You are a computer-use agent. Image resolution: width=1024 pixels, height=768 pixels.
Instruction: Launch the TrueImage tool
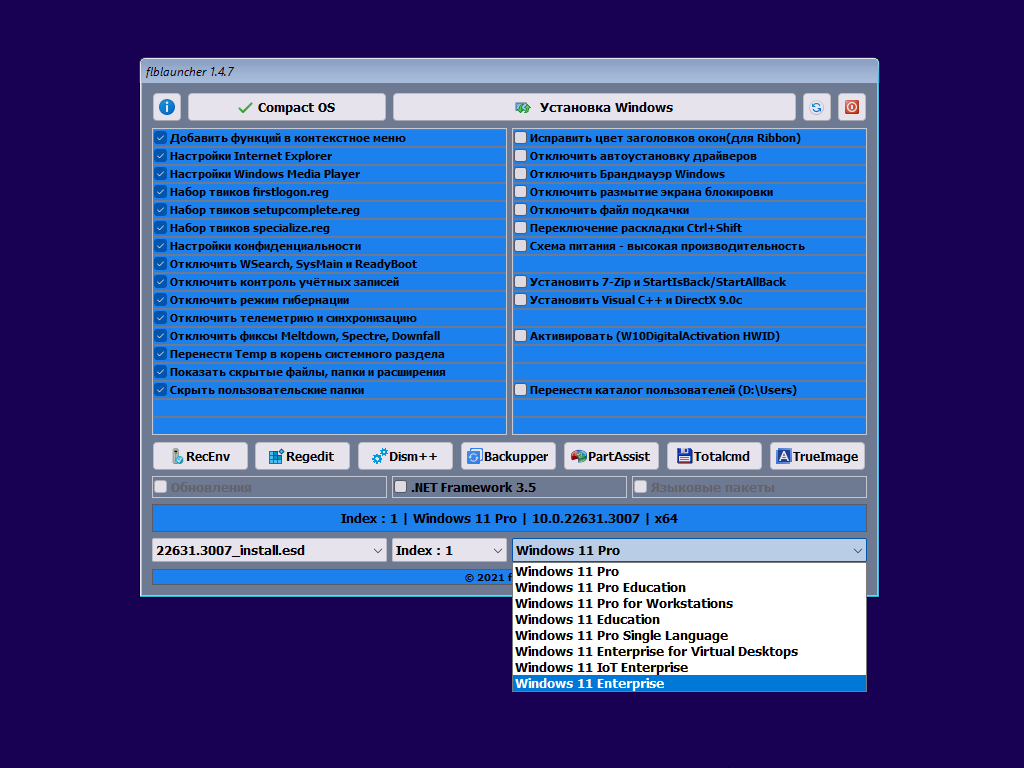817,456
